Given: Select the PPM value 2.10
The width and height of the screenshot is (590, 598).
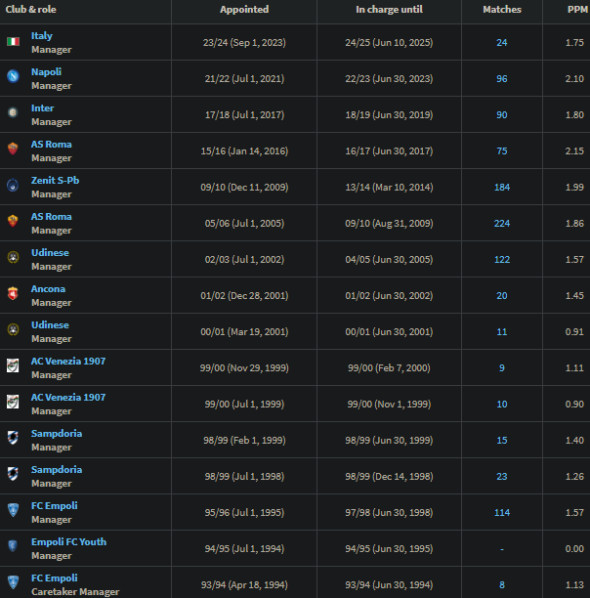Looking at the screenshot, I should pyautogui.click(x=574, y=79).
